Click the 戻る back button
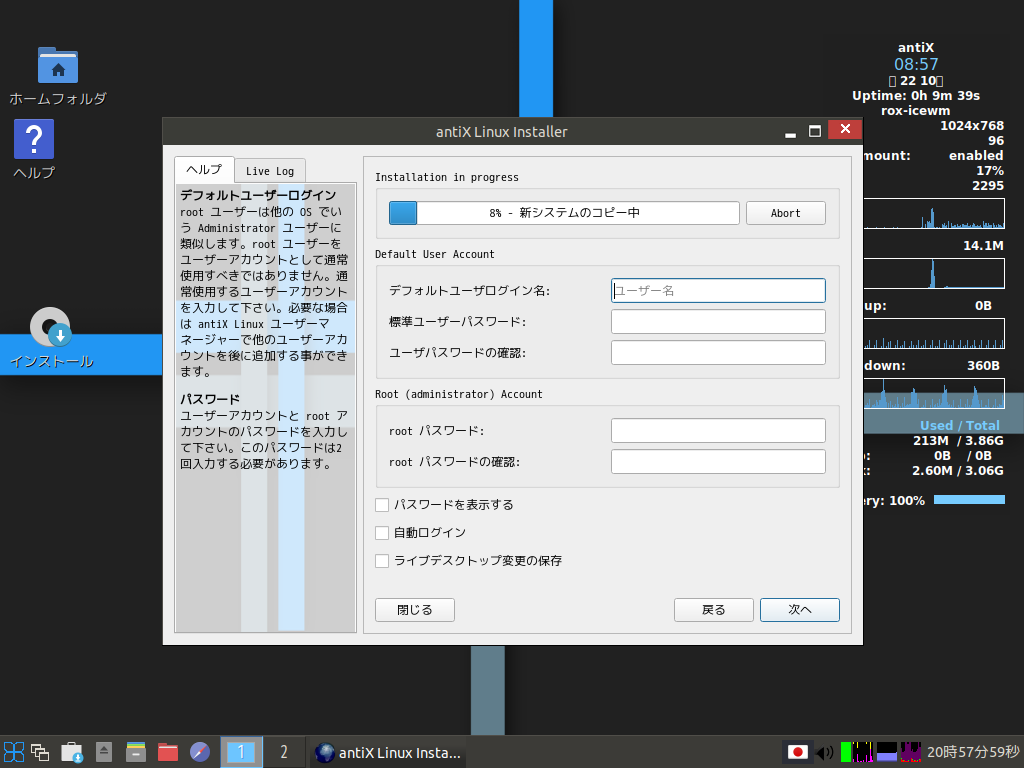Viewport: 1024px width, 768px height. [x=714, y=610]
